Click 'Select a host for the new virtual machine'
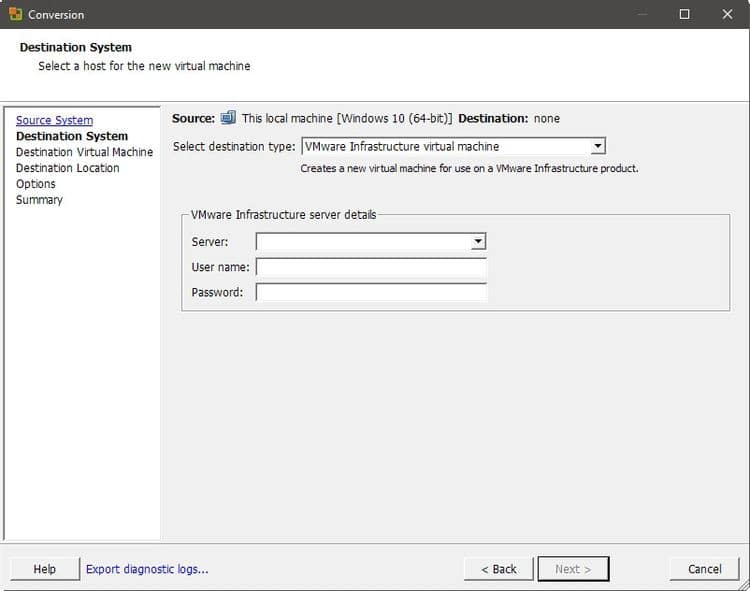Viewport: 750px width, 591px height. click(x=144, y=66)
